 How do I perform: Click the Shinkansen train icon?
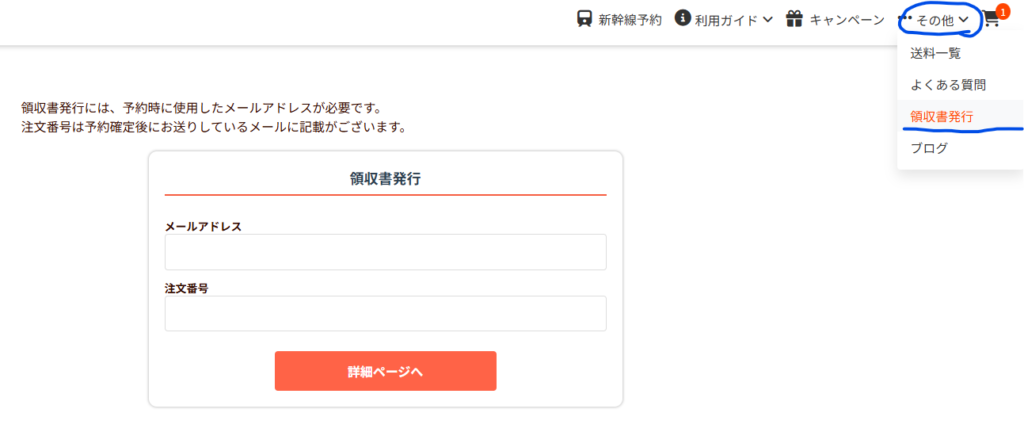coord(584,19)
